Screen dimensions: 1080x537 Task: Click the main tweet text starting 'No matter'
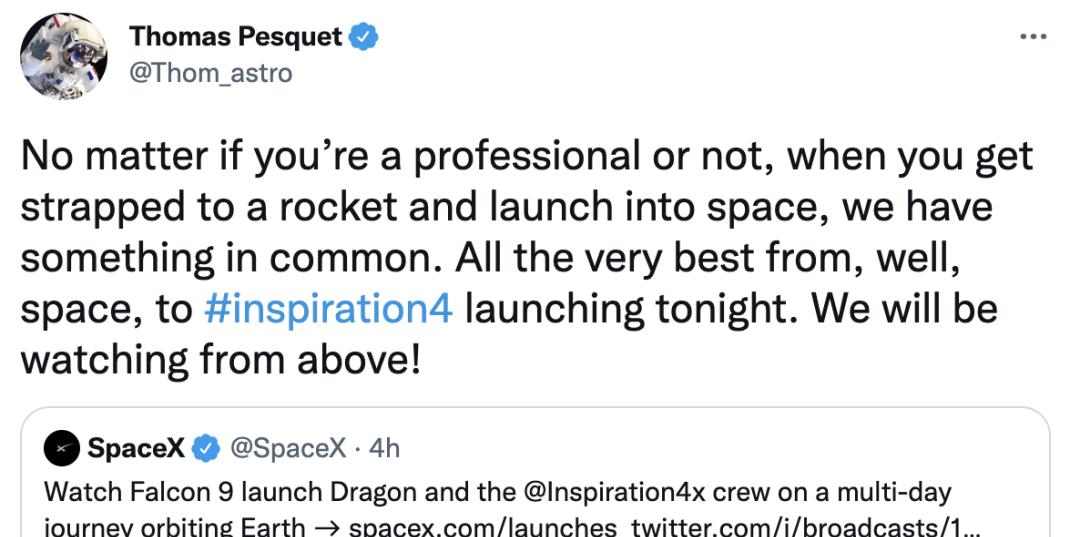point(526,157)
